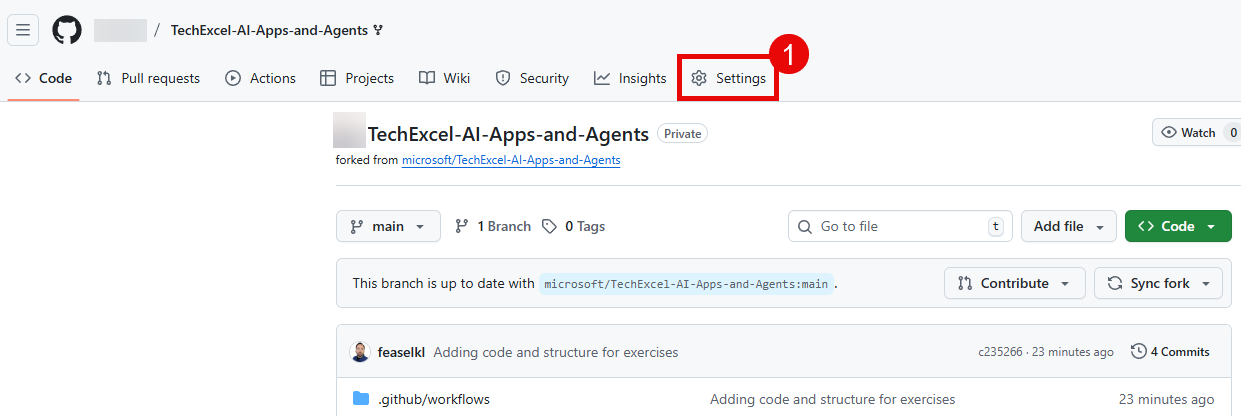Switch to the Wiki tab
Image resolution: width=1241 pixels, height=416 pixels.
click(445, 78)
